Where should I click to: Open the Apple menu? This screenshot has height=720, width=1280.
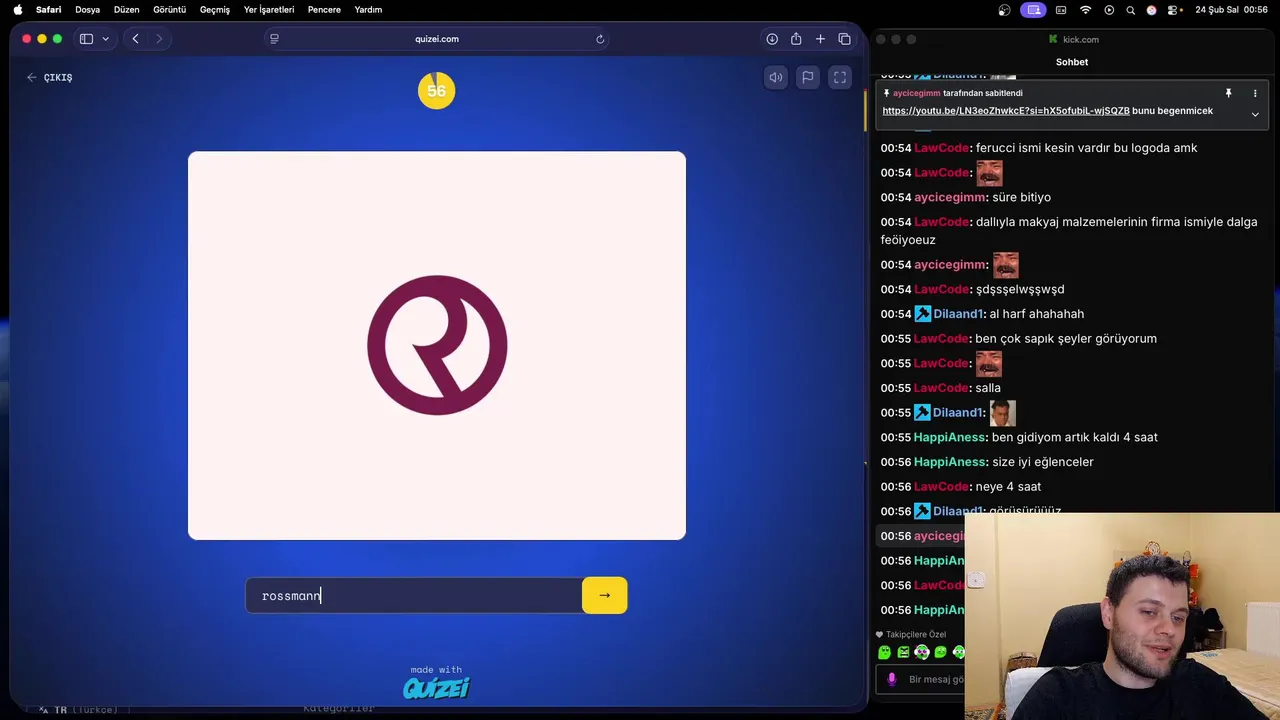(17, 9)
